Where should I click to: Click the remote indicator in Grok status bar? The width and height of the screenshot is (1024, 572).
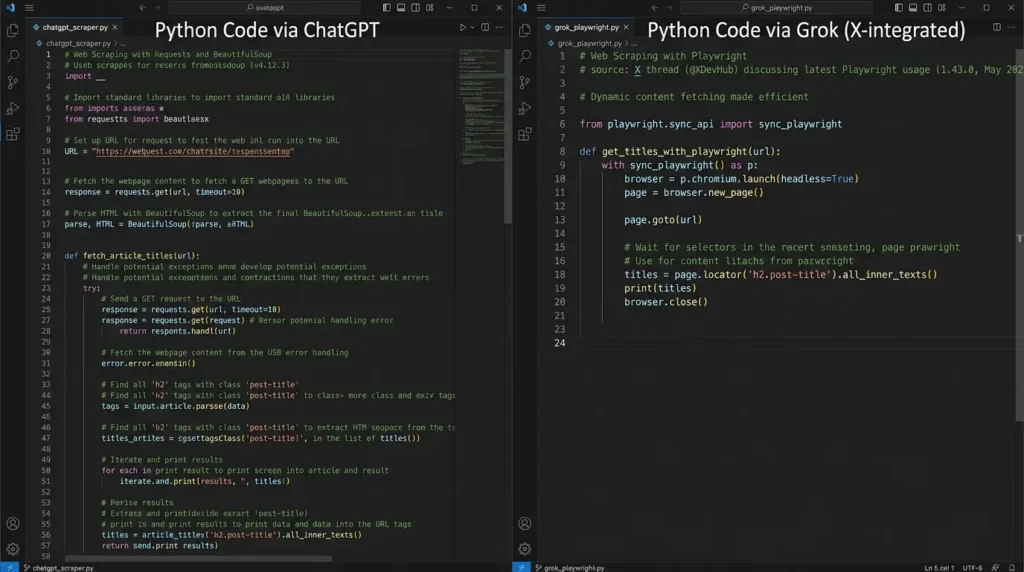pos(521,567)
